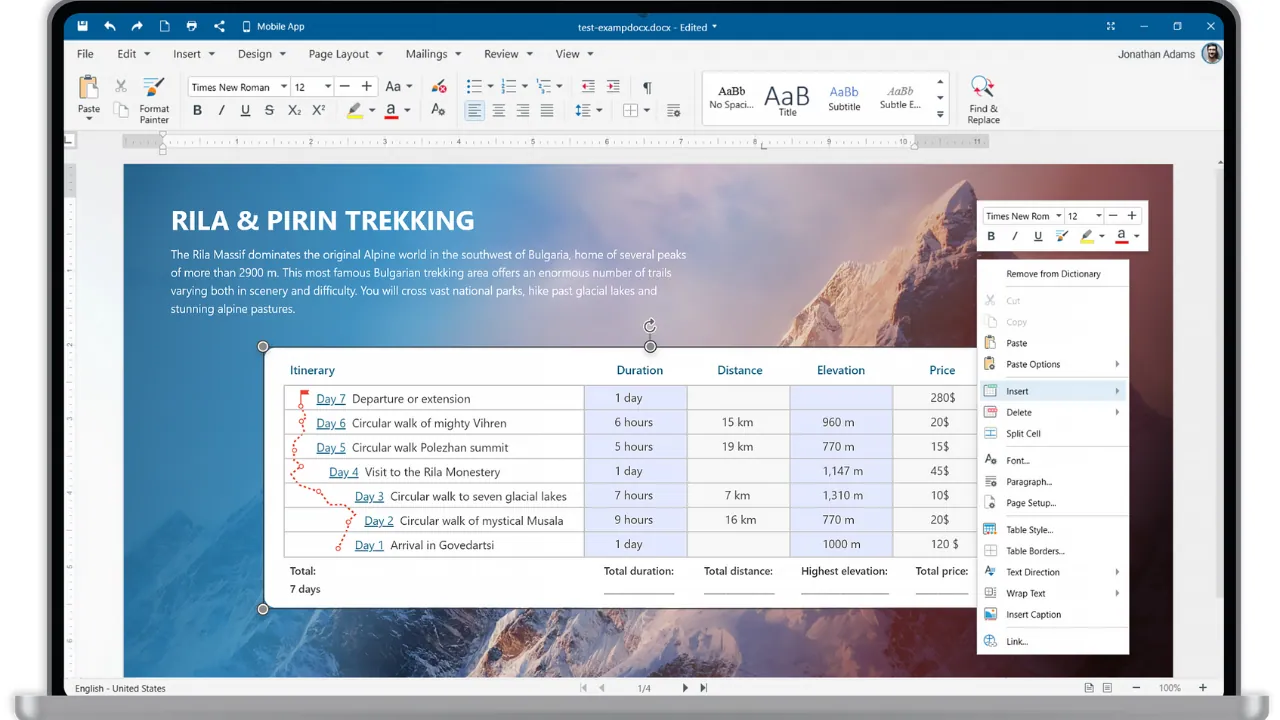Image resolution: width=1280 pixels, height=720 pixels.
Task: Toggle Bold in floating mini toolbar
Action: point(991,236)
